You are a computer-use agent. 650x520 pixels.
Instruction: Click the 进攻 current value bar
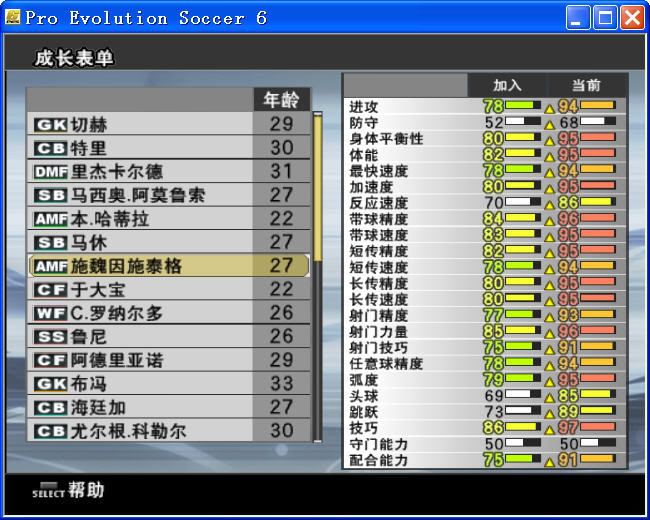(598, 106)
